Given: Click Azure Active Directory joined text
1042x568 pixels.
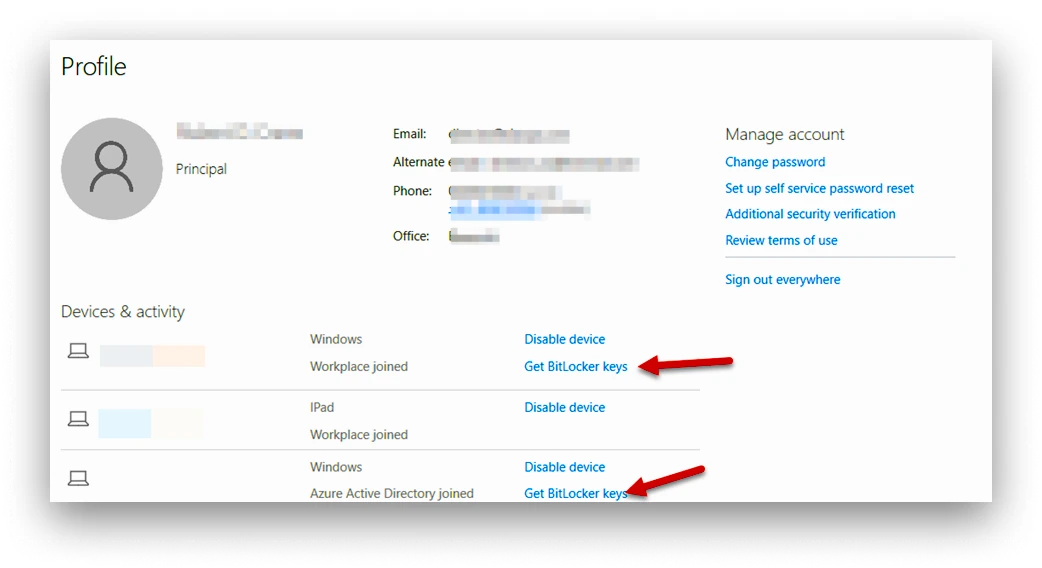Looking at the screenshot, I should click(391, 494).
